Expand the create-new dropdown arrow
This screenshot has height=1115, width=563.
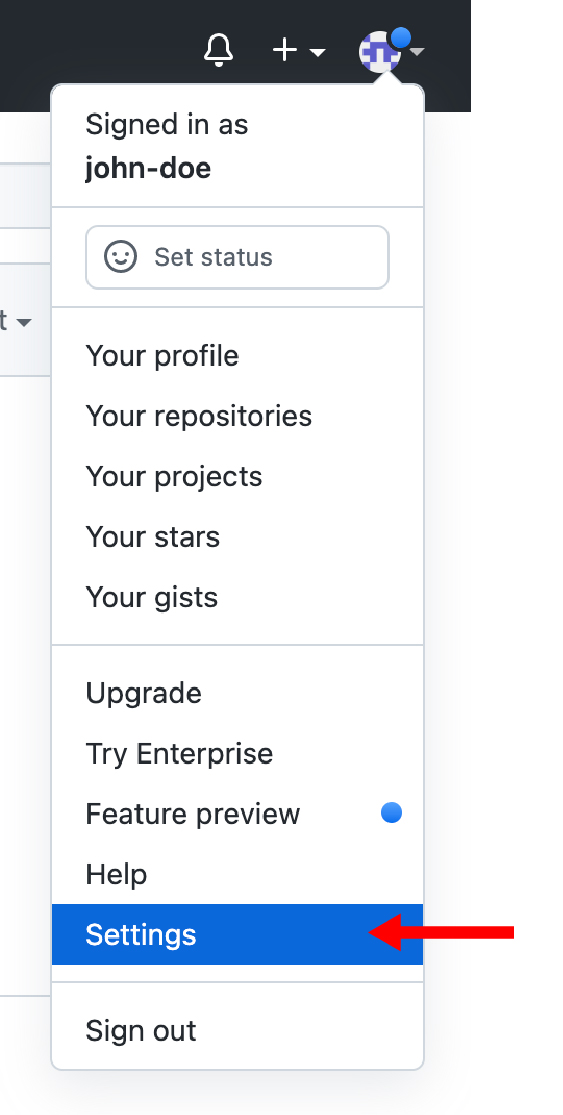click(x=318, y=53)
